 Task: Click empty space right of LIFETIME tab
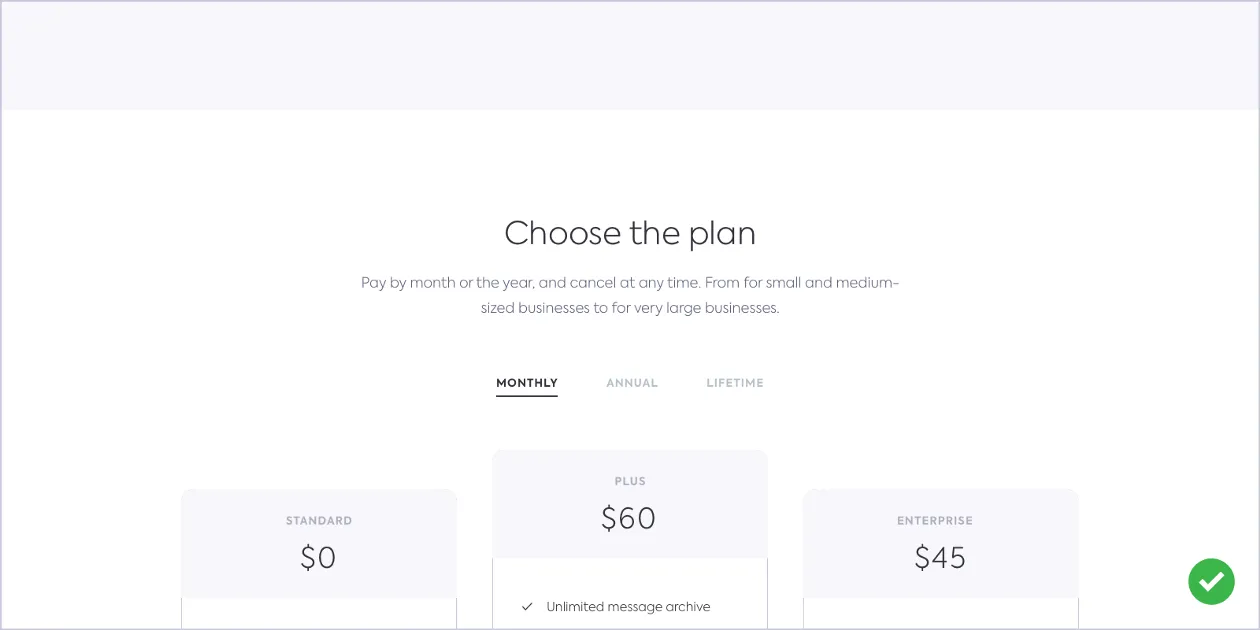(900, 383)
